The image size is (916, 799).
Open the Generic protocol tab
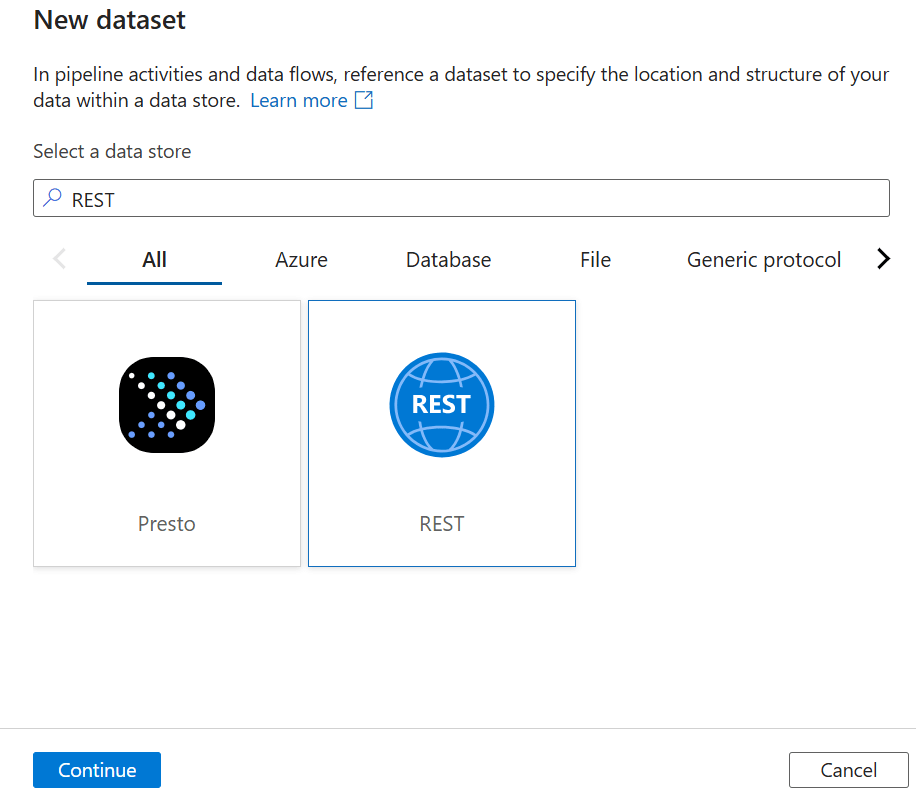pyautogui.click(x=764, y=260)
